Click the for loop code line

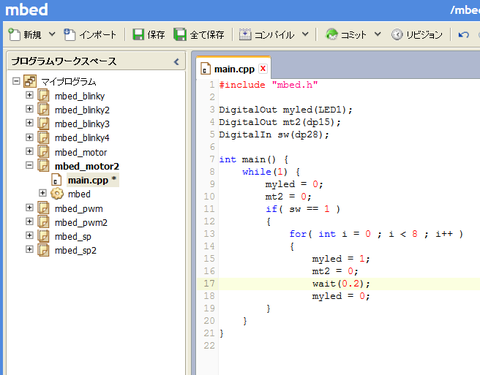(x=376, y=234)
